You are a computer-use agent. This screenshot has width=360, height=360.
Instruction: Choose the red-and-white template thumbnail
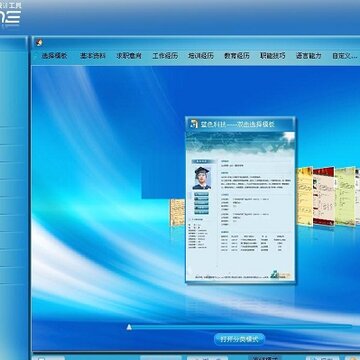click(x=324, y=196)
